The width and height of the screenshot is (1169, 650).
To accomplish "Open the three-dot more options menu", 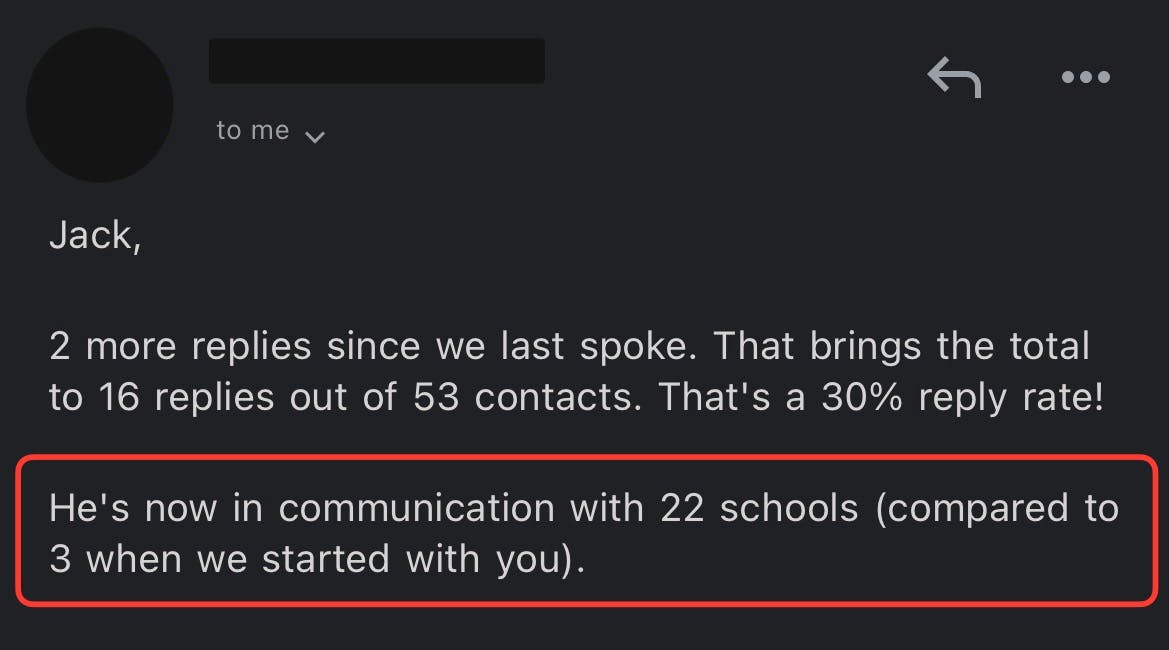I will click(x=1085, y=77).
